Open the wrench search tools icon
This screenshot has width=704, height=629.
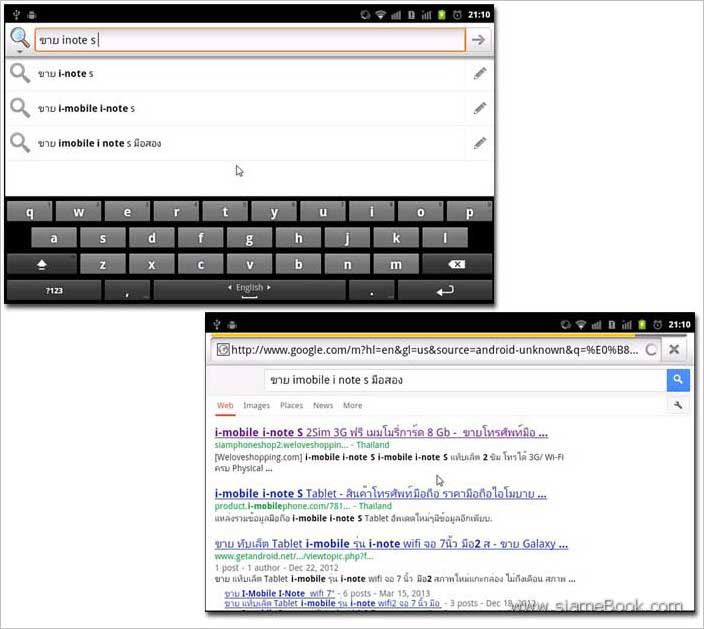click(x=678, y=405)
